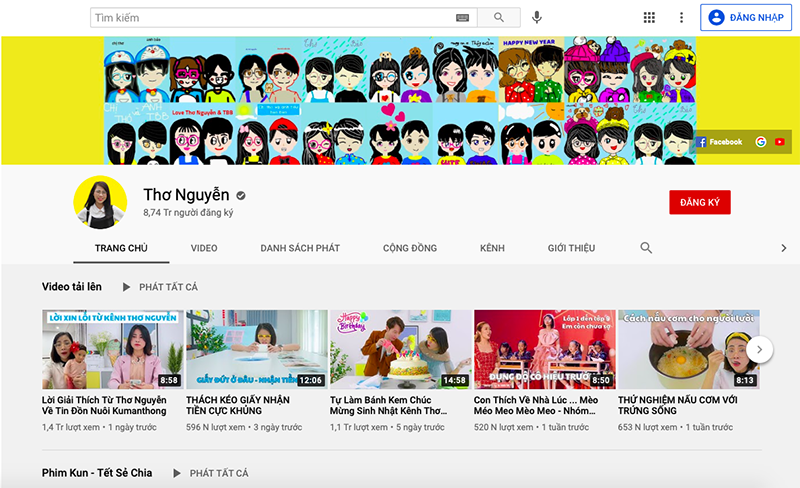The width and height of the screenshot is (800, 488).
Task: Click the Phim Kun - Tết Sẻ Chia heading
Action: tap(97, 473)
